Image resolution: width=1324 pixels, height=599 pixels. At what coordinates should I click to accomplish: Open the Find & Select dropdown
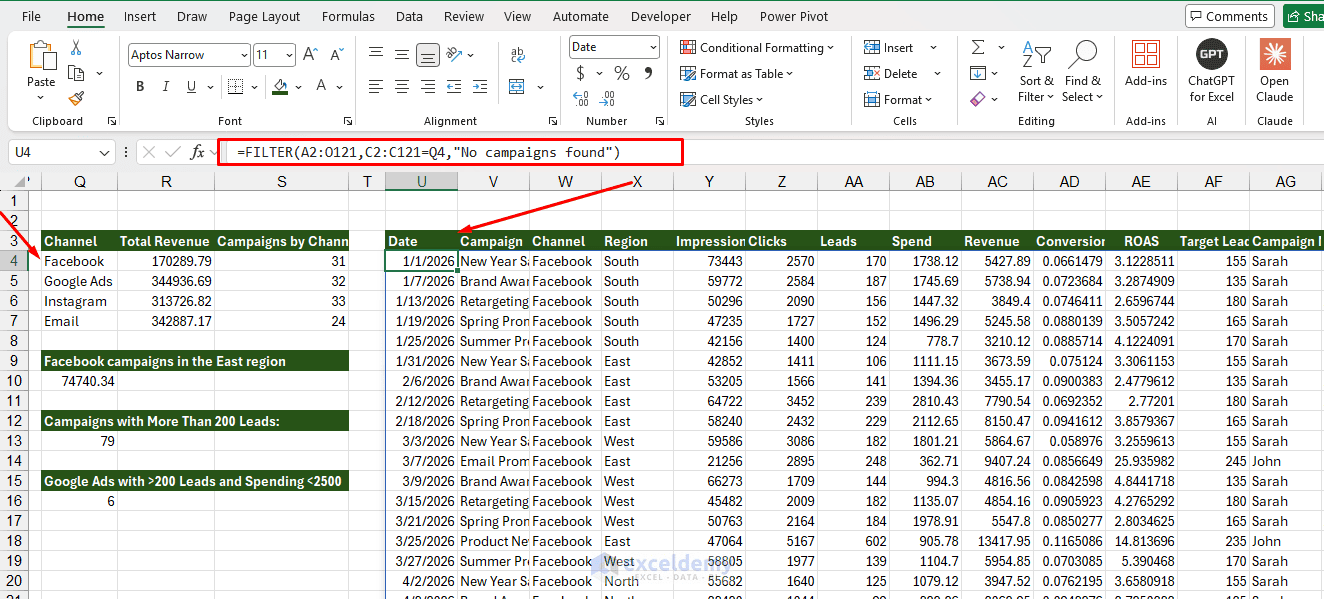[1083, 70]
